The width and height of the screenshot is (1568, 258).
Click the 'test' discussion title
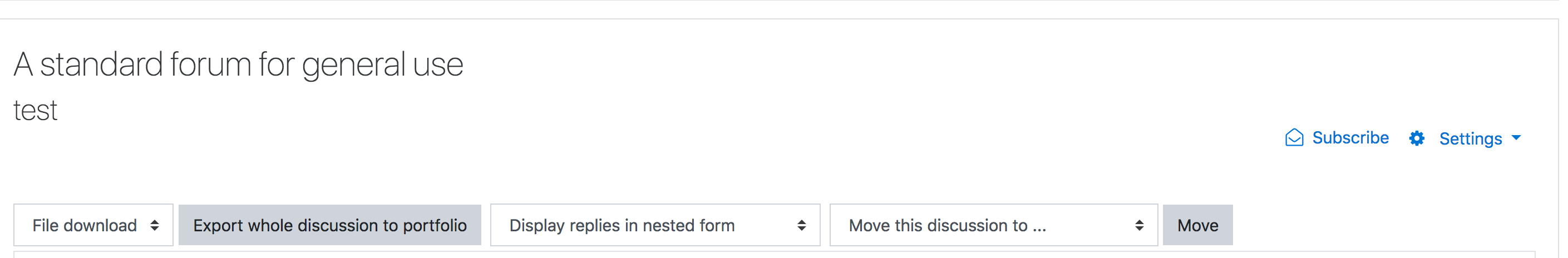(x=35, y=111)
